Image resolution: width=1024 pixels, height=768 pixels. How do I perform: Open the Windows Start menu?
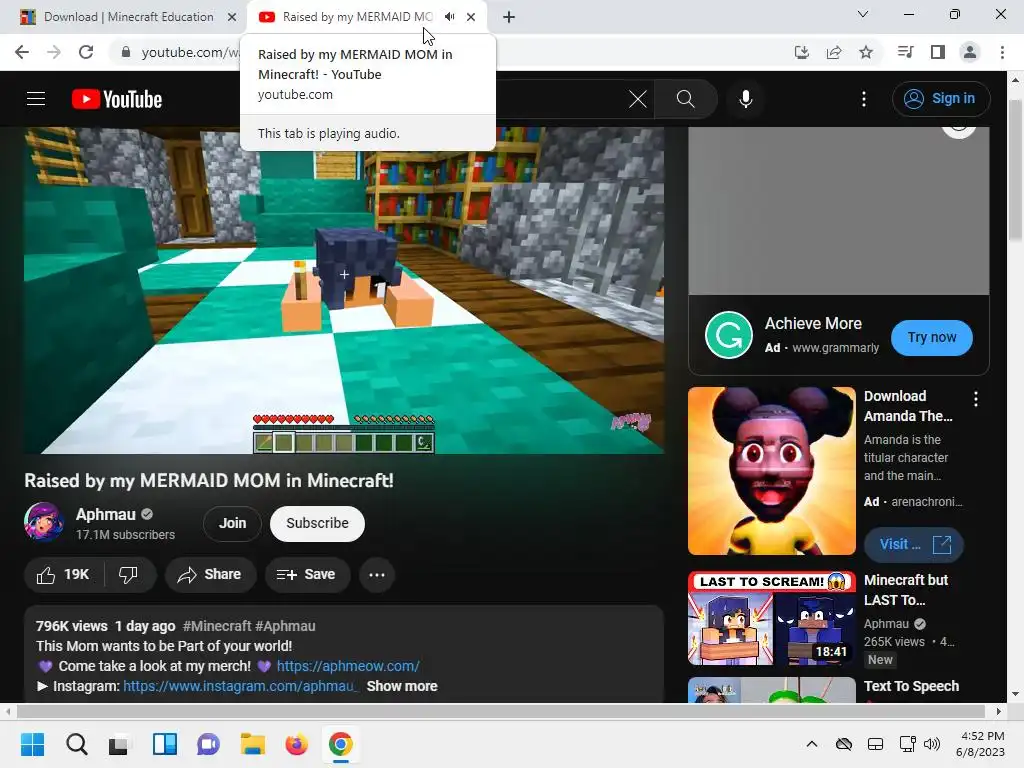pos(32,744)
